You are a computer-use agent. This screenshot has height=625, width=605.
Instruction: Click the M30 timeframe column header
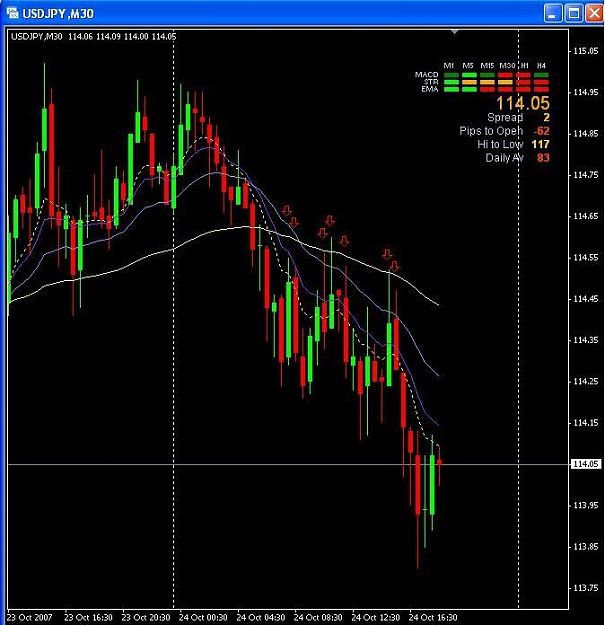(507, 65)
